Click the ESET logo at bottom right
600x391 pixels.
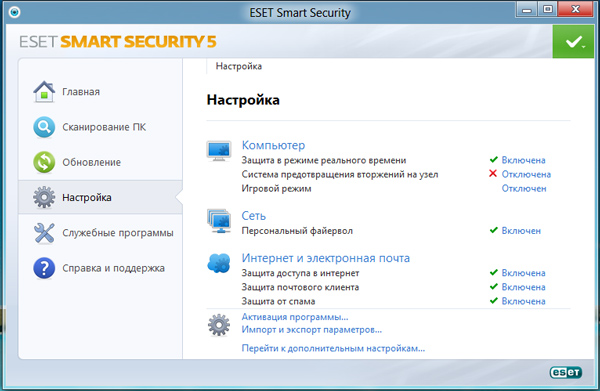point(566,372)
